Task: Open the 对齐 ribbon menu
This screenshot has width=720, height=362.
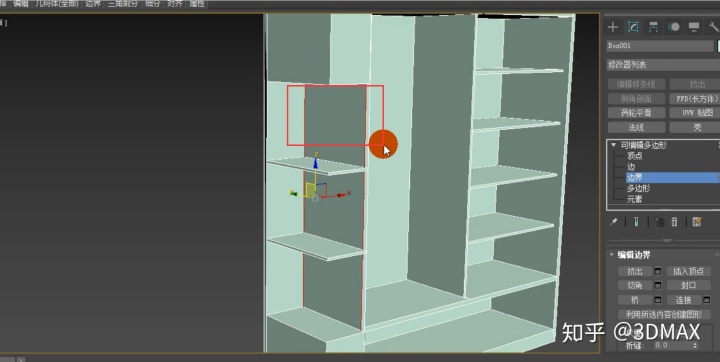Action: [x=174, y=4]
